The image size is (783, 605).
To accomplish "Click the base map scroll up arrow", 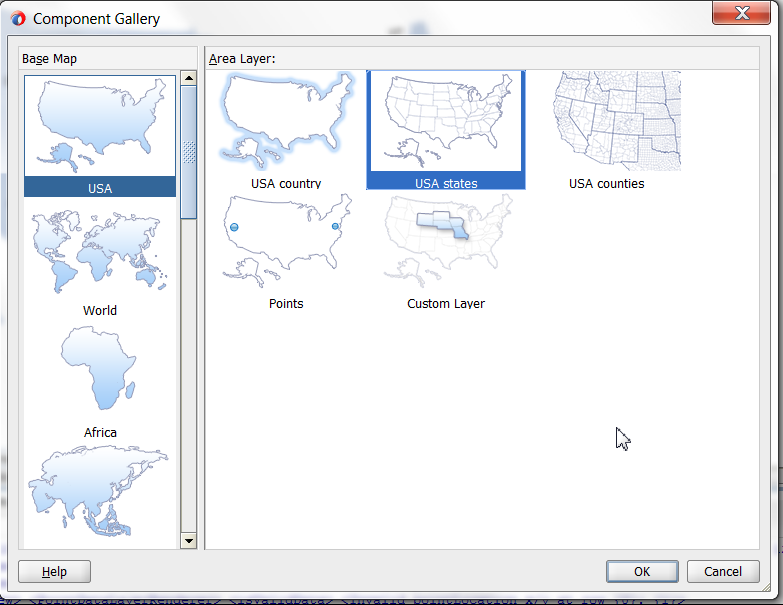I will coord(189,78).
